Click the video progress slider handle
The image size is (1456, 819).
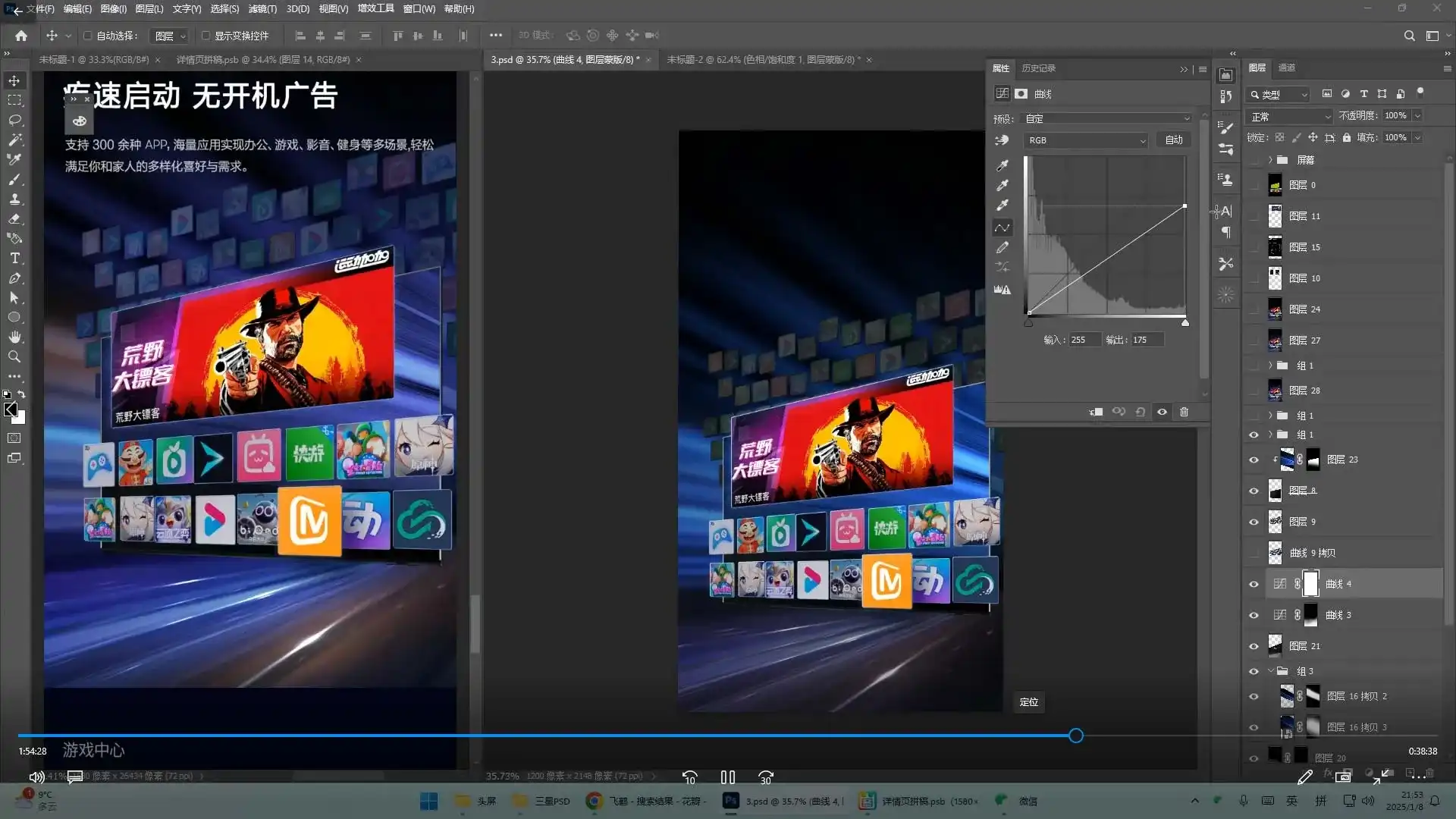pos(1075,736)
